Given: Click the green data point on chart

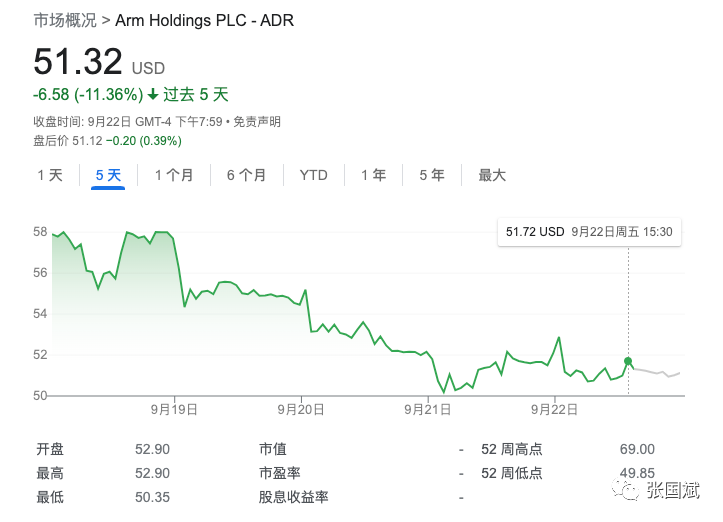Looking at the screenshot, I should coord(628,361).
